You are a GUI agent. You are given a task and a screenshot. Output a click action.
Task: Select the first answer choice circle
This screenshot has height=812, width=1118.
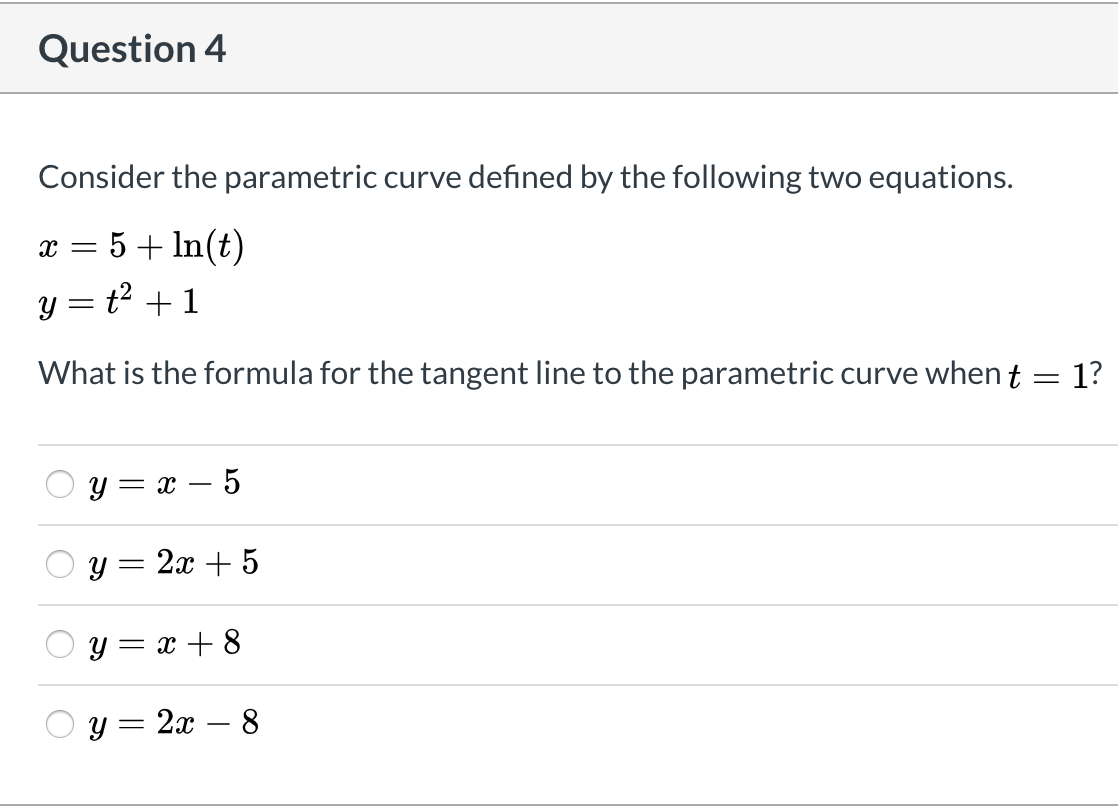tap(59, 483)
